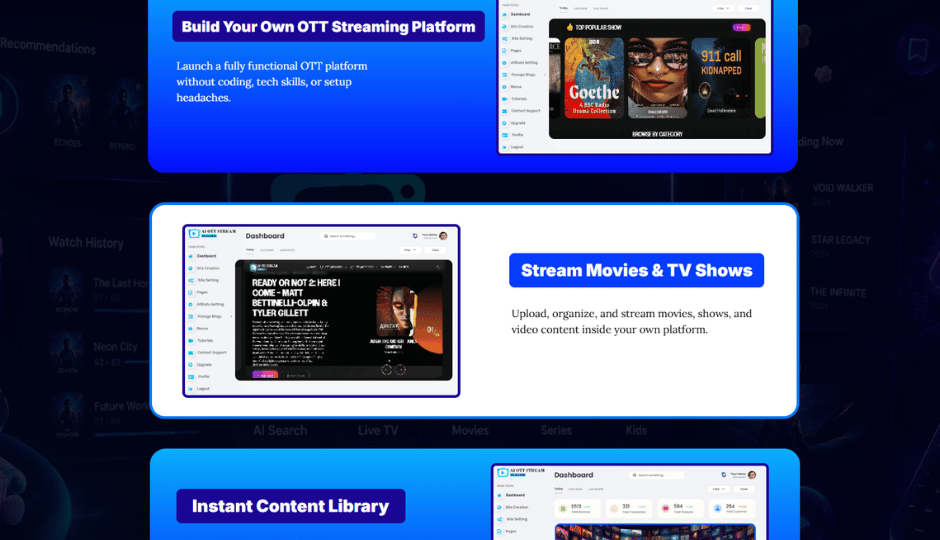Open Contact Support icon in Stream Movies card's sidebar
The image size is (940, 540).
click(191, 352)
